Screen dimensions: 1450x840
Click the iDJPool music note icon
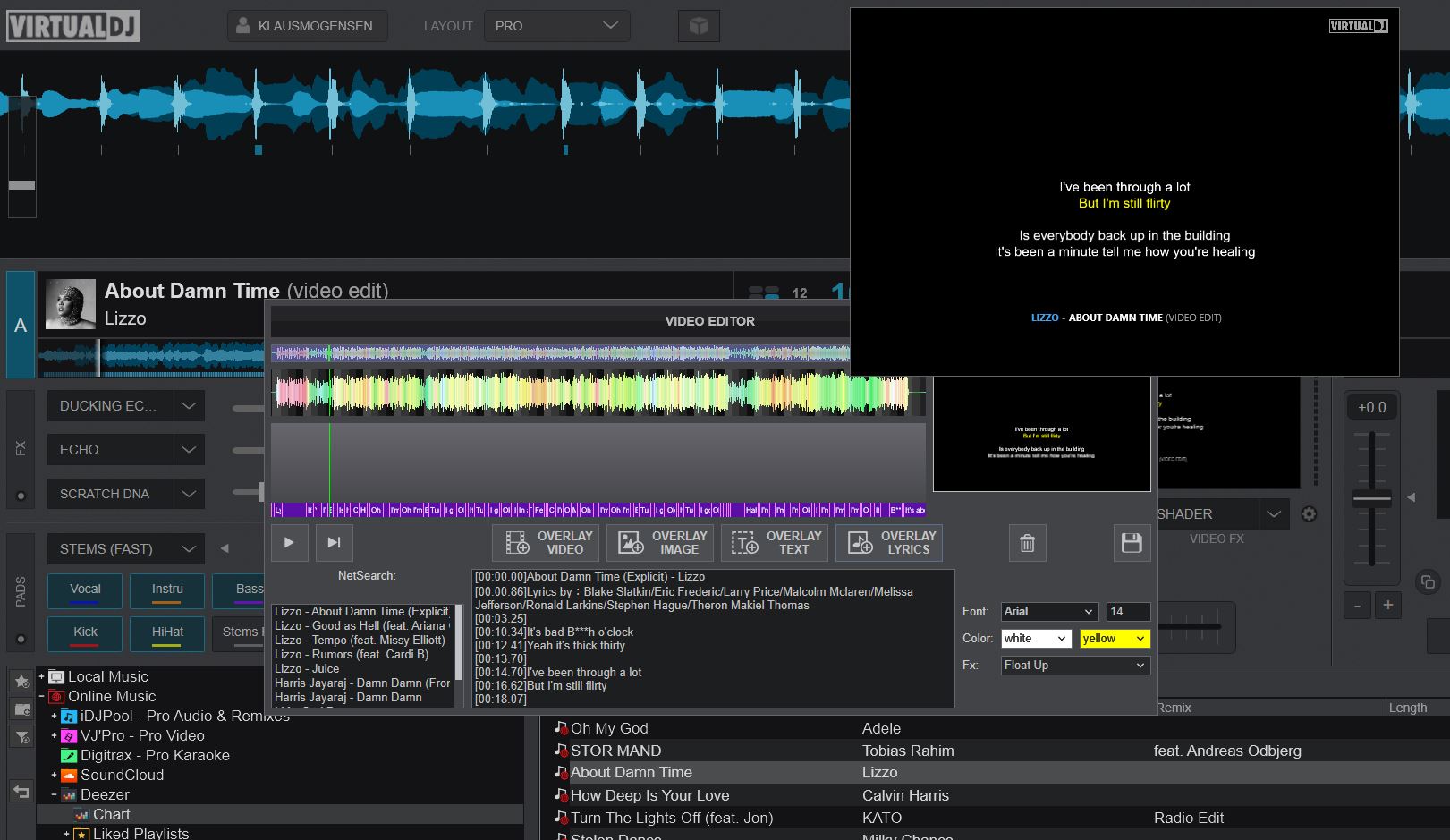pyautogui.click(x=69, y=716)
